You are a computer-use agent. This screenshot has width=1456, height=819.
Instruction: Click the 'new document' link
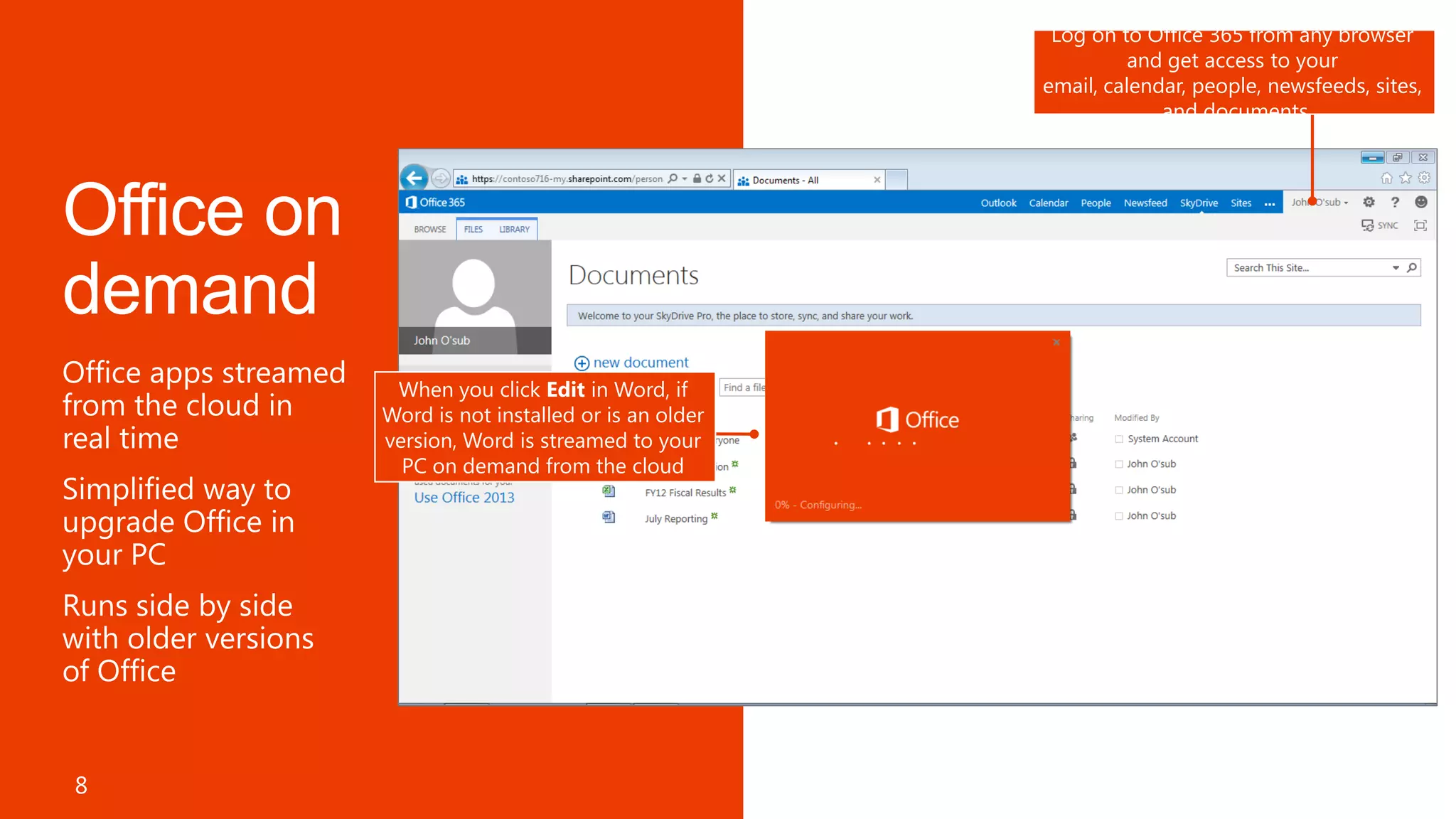tap(641, 363)
